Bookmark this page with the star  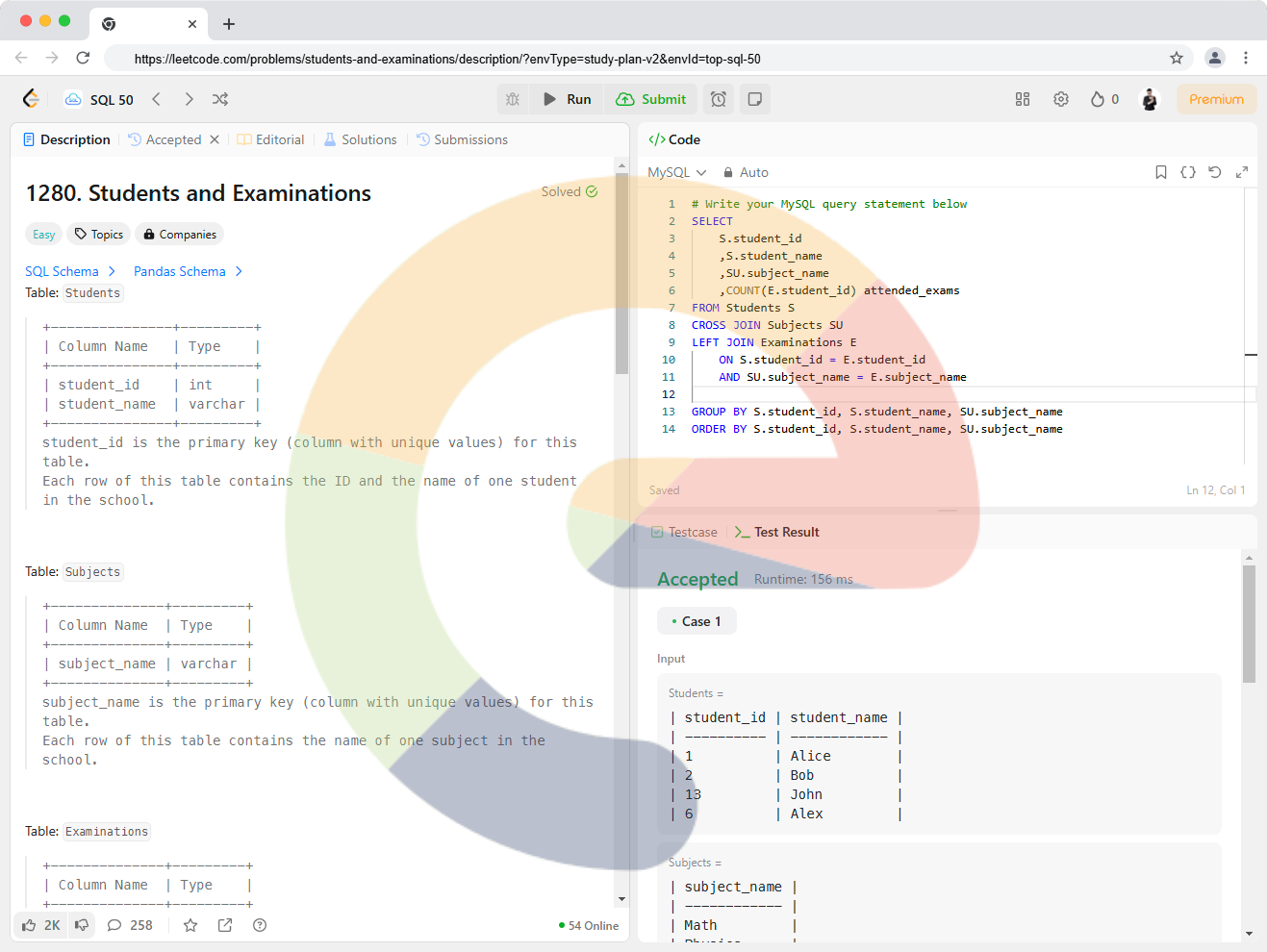click(x=1176, y=58)
